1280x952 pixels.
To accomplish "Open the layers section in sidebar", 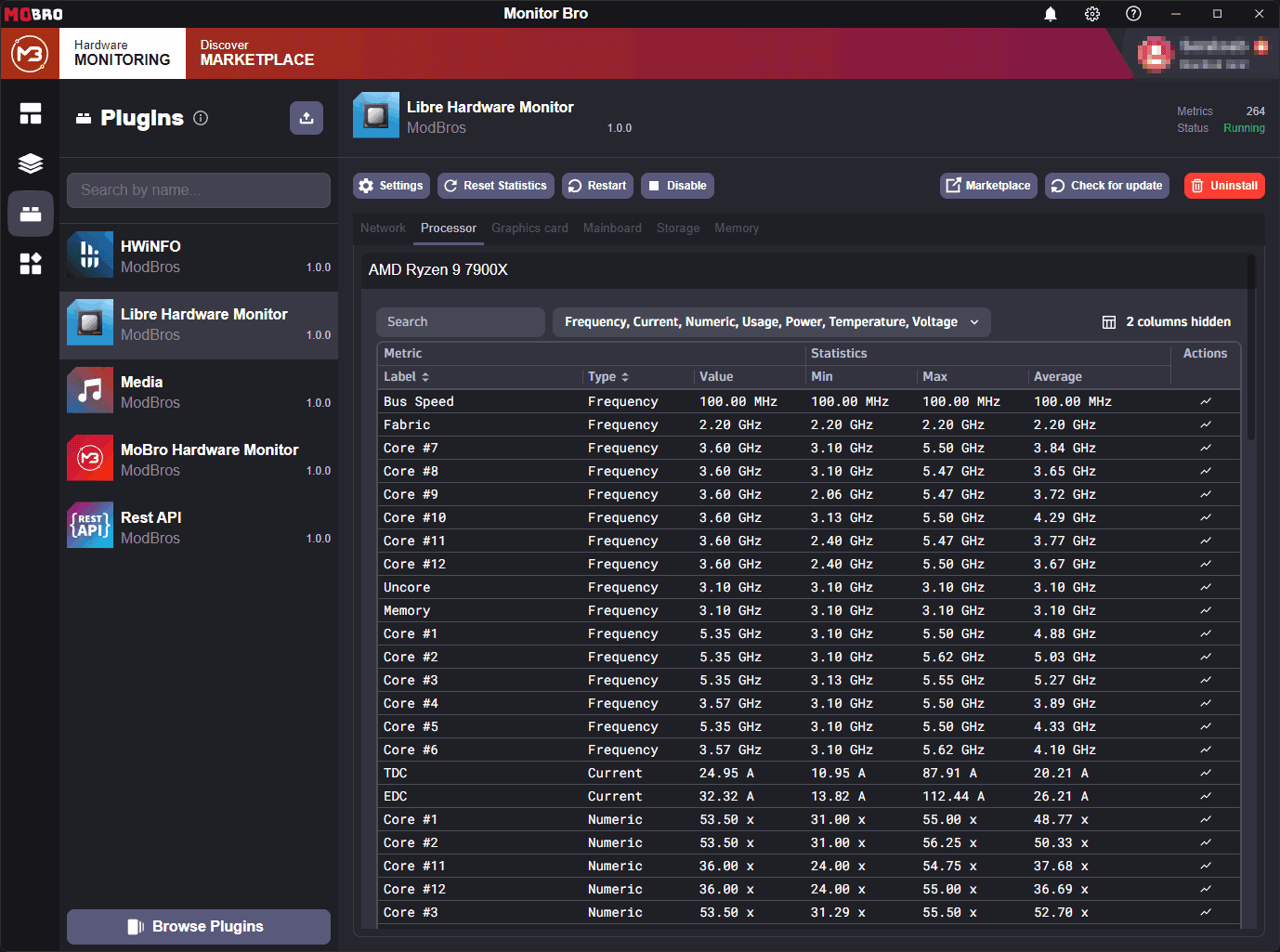I will (31, 163).
